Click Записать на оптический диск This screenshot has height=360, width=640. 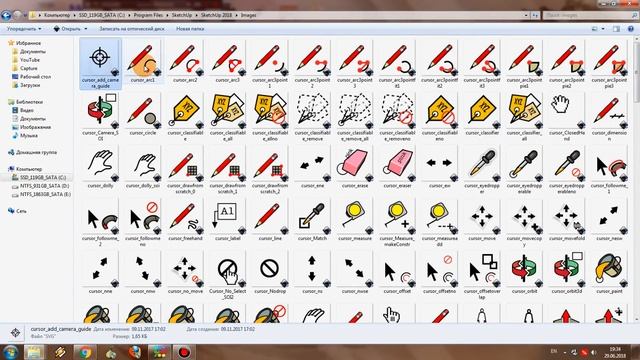click(x=132, y=29)
